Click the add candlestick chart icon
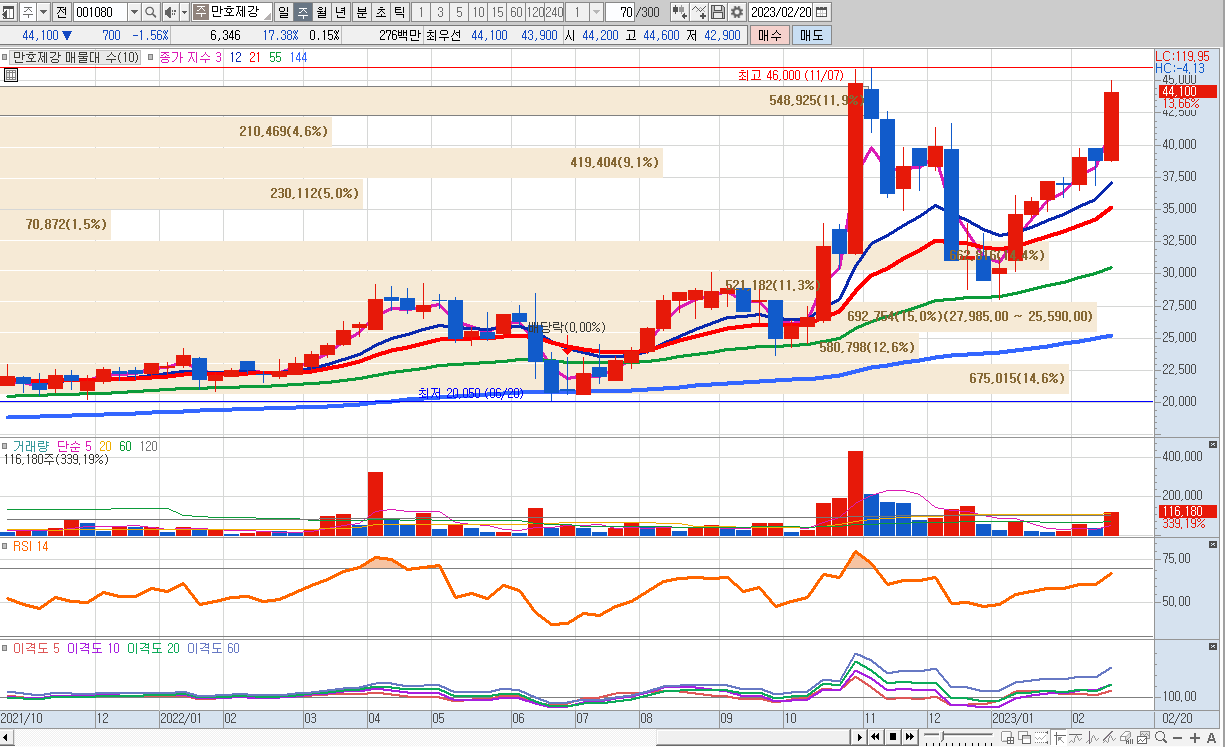Viewport: 1225px width, 747px height. click(680, 12)
